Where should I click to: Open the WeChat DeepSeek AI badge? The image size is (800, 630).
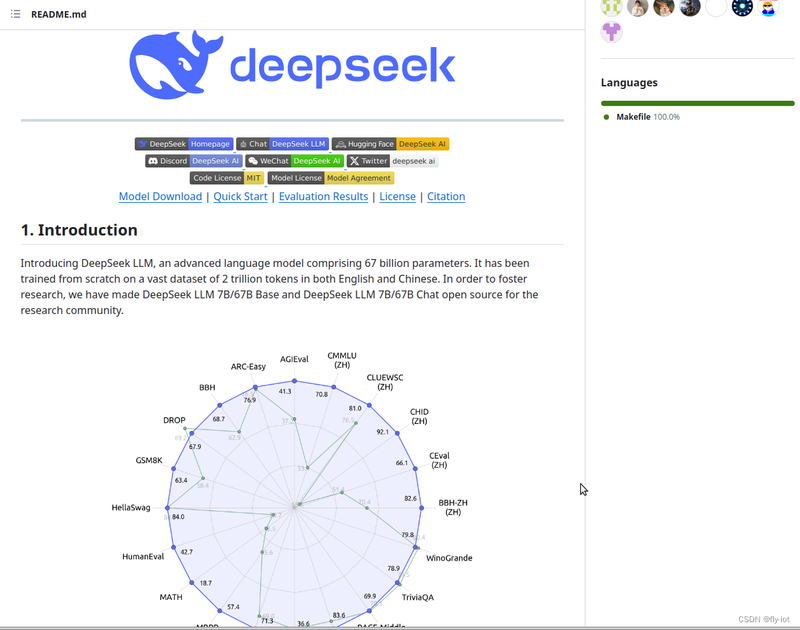[x=295, y=161]
